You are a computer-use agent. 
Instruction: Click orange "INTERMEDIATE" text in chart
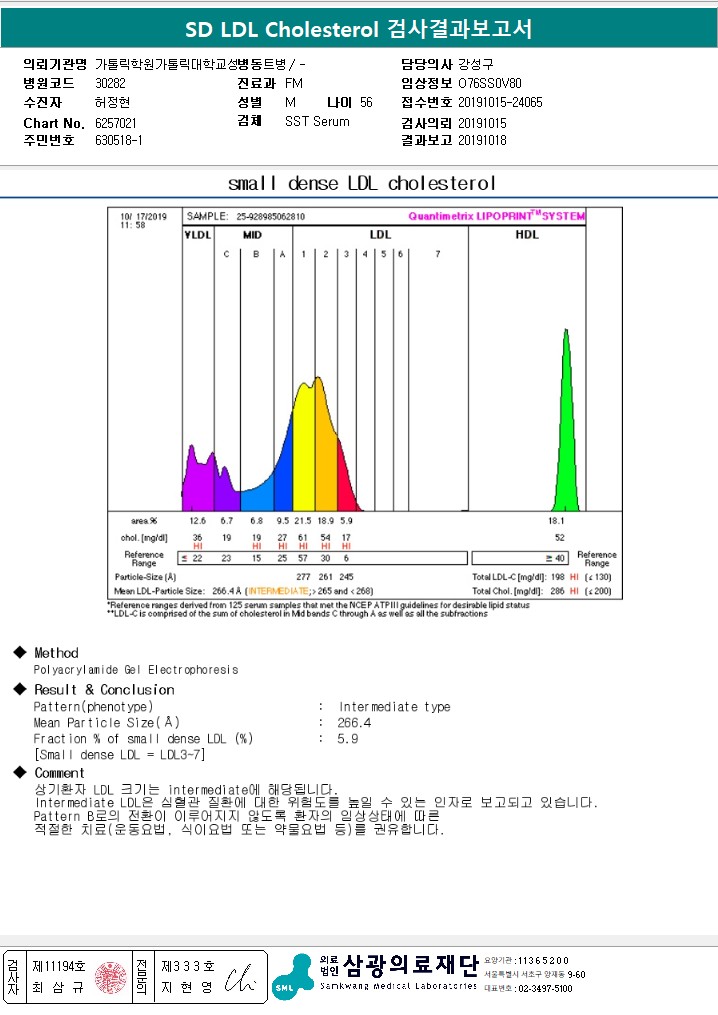coord(278,591)
